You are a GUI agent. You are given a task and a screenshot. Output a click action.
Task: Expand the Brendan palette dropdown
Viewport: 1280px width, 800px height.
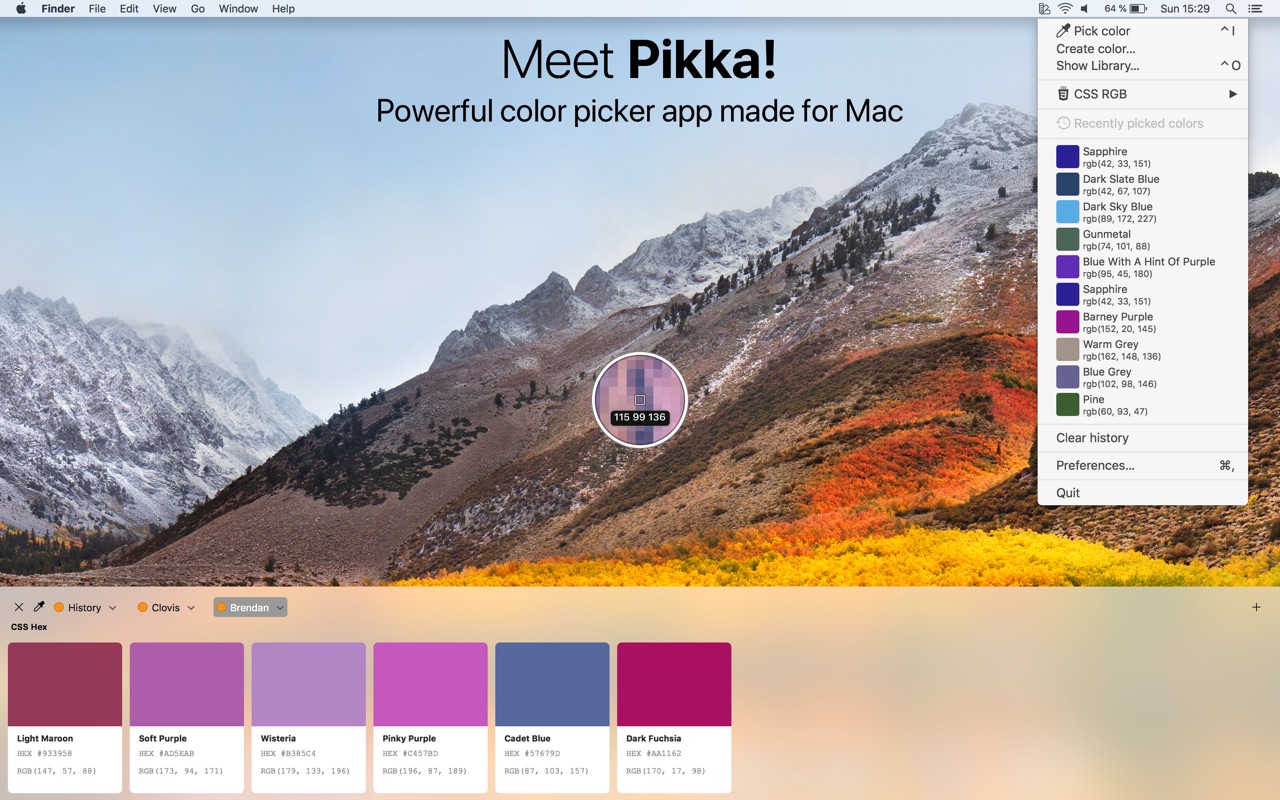280,608
